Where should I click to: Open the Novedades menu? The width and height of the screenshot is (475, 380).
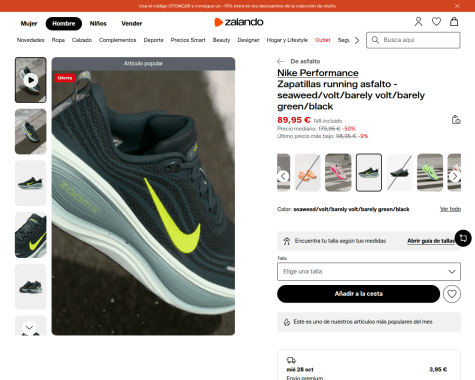(x=31, y=40)
